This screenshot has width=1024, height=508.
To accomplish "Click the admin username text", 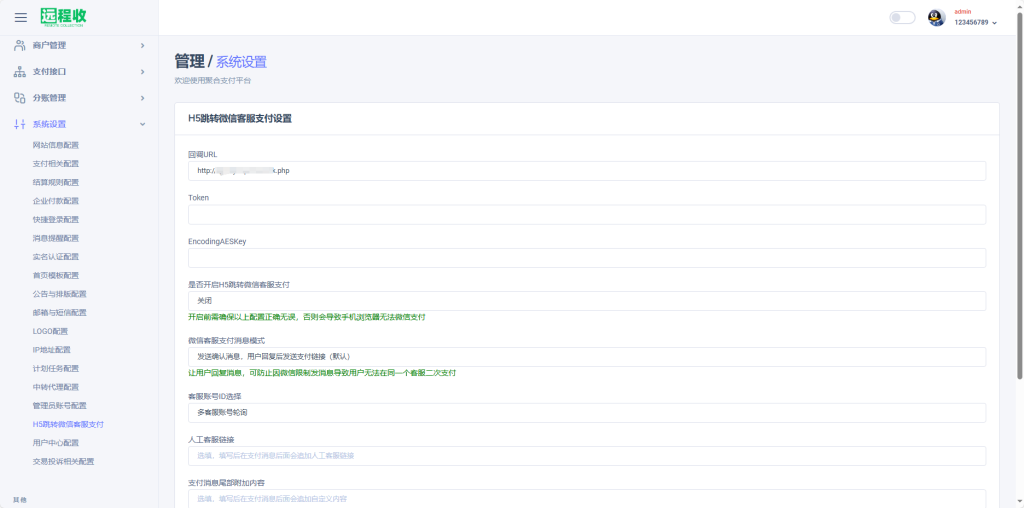I will coord(963,12).
